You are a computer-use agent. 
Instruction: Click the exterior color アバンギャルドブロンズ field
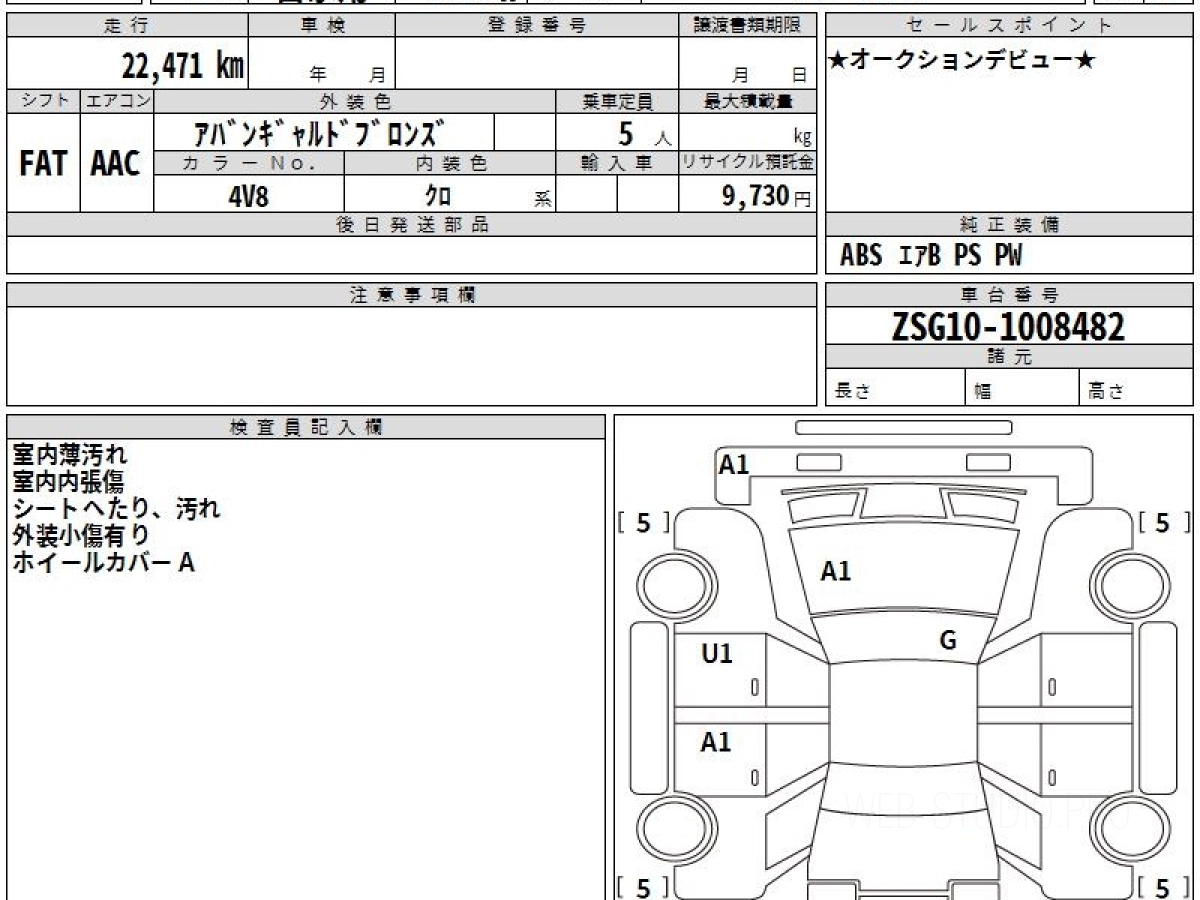point(320,132)
